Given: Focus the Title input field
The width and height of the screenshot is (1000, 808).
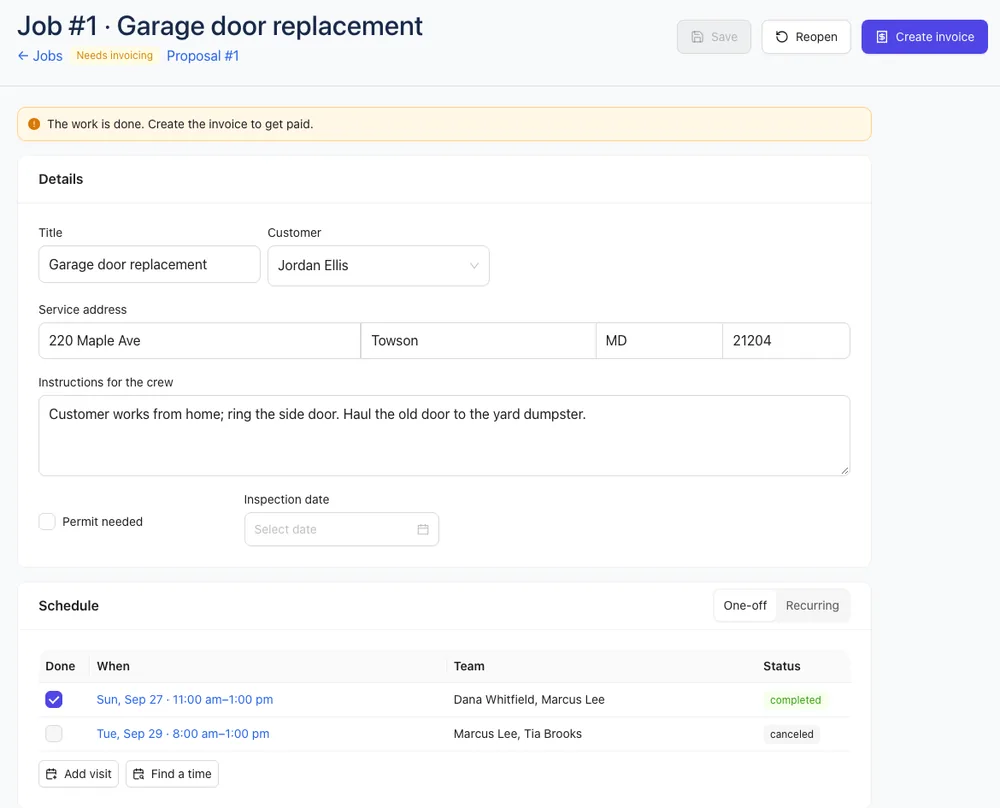Looking at the screenshot, I should tap(149, 264).
